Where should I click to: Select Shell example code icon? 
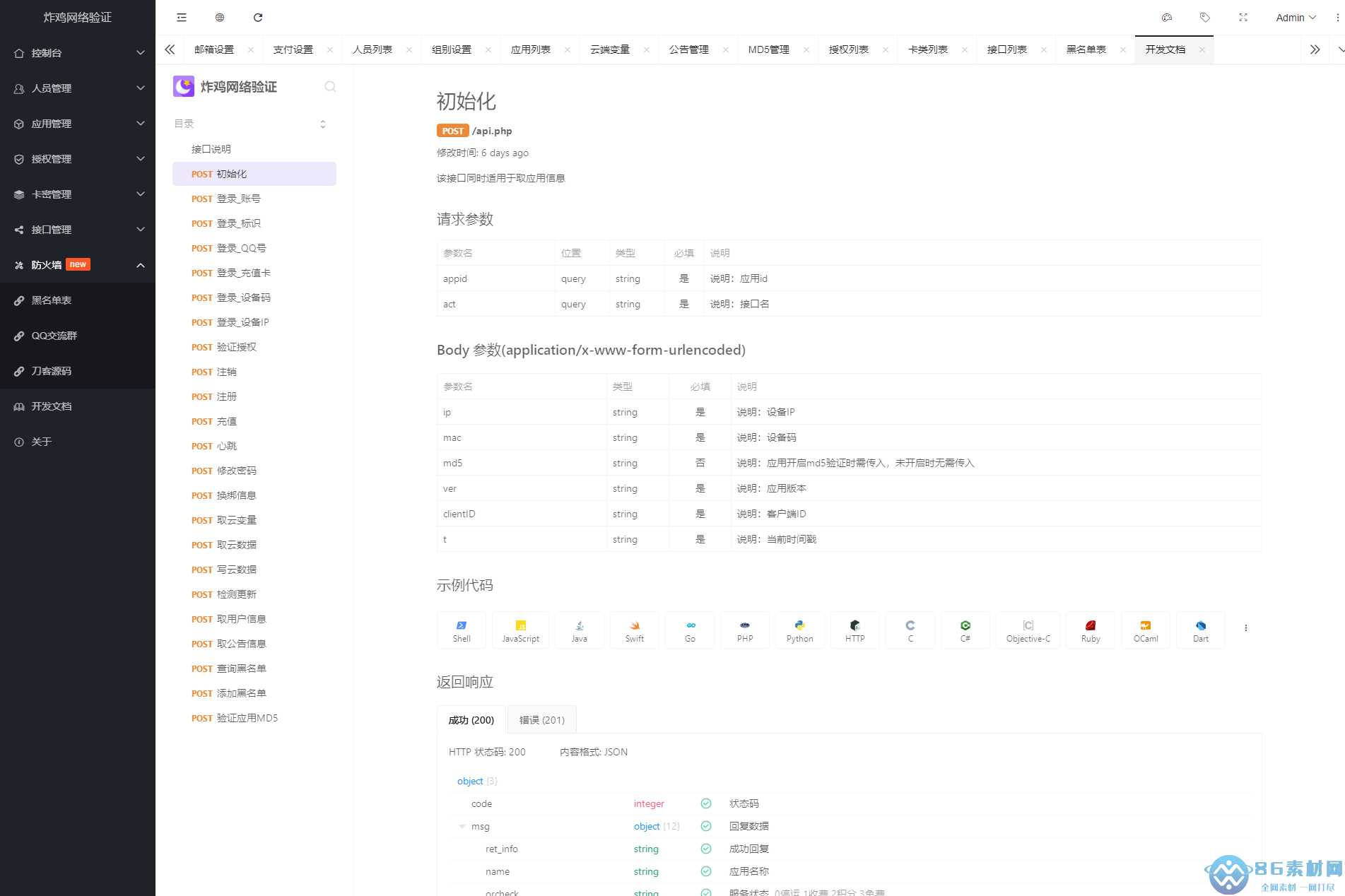(462, 630)
